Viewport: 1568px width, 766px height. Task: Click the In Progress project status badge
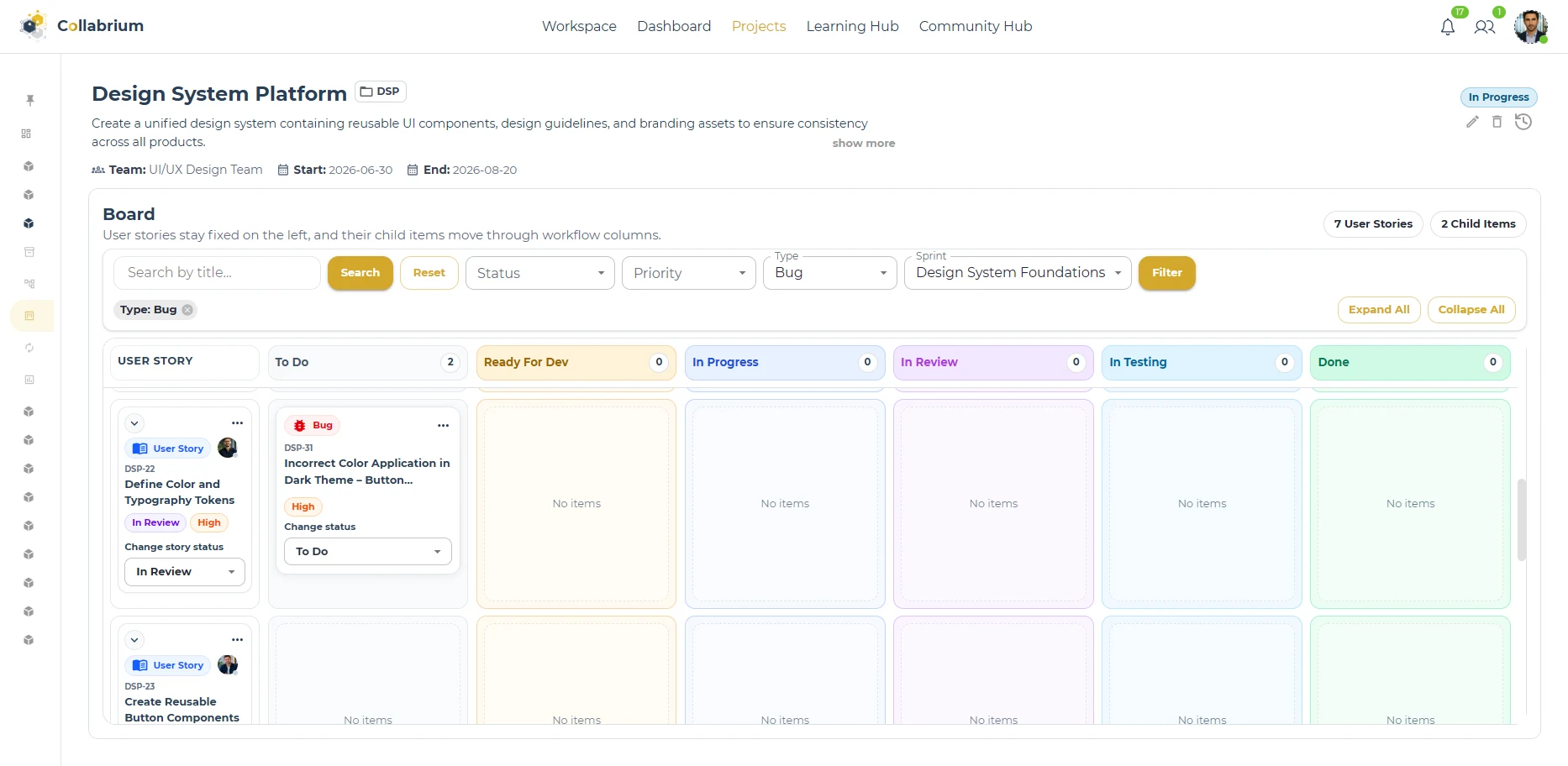click(1498, 97)
